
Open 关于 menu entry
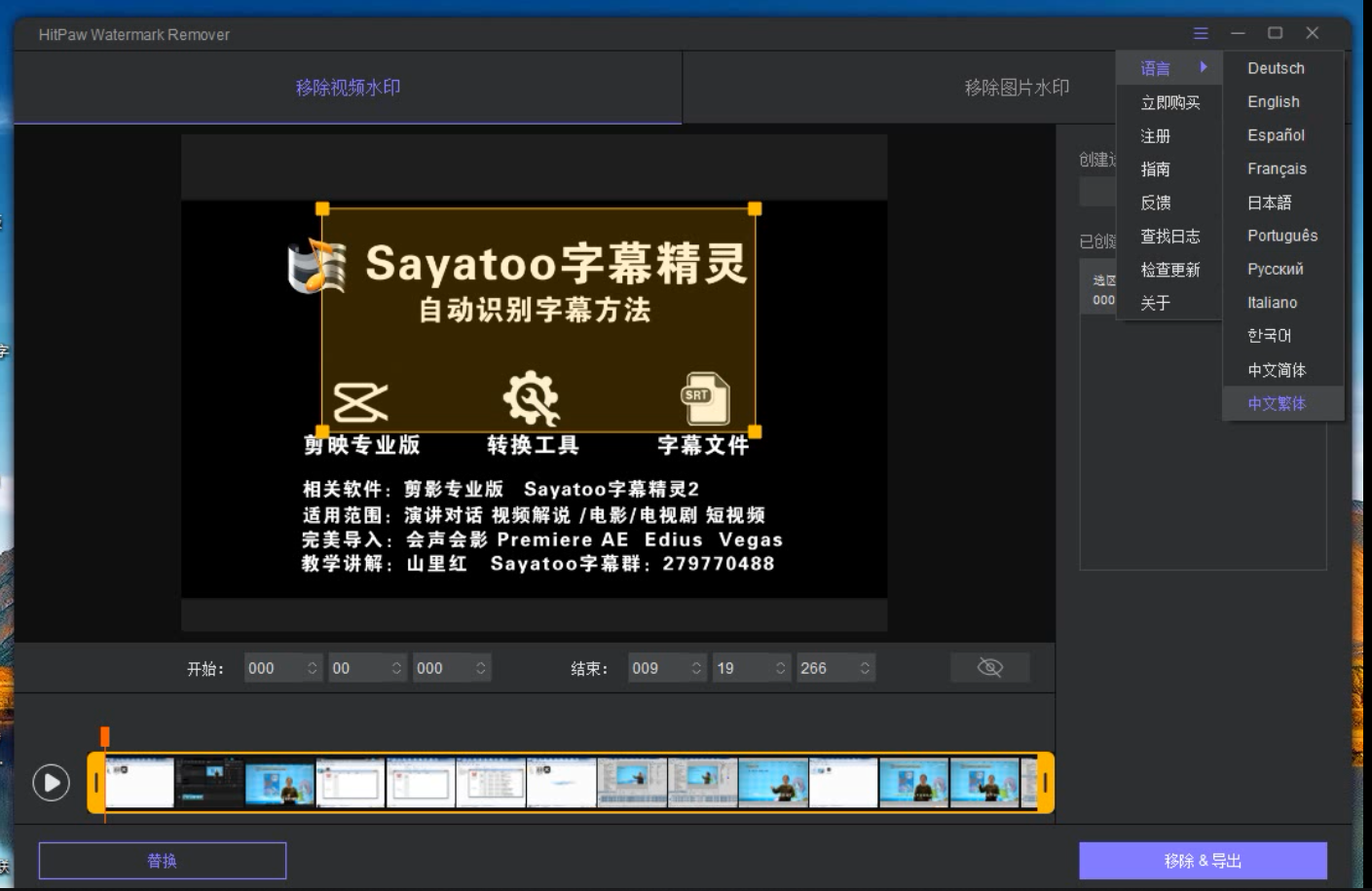(1168, 303)
